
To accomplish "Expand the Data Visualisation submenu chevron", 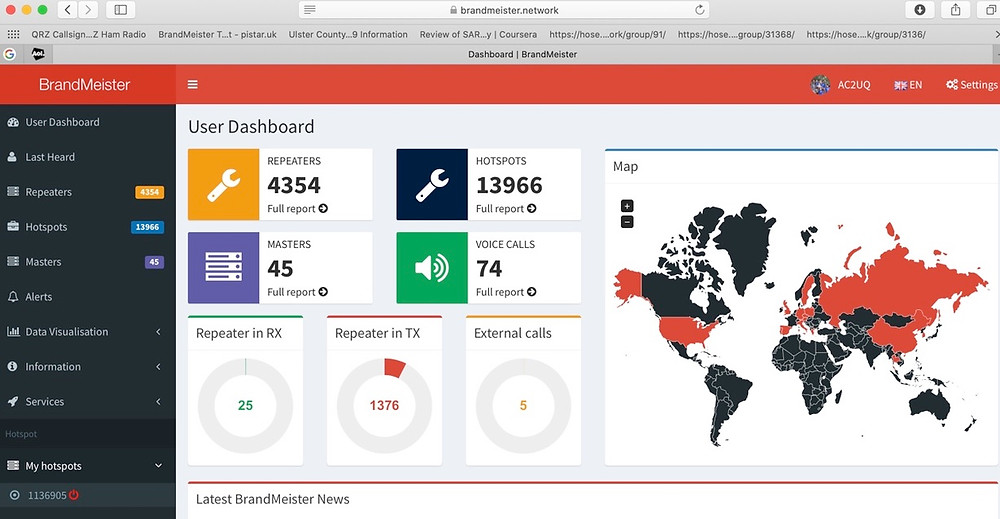I will pyautogui.click(x=158, y=332).
